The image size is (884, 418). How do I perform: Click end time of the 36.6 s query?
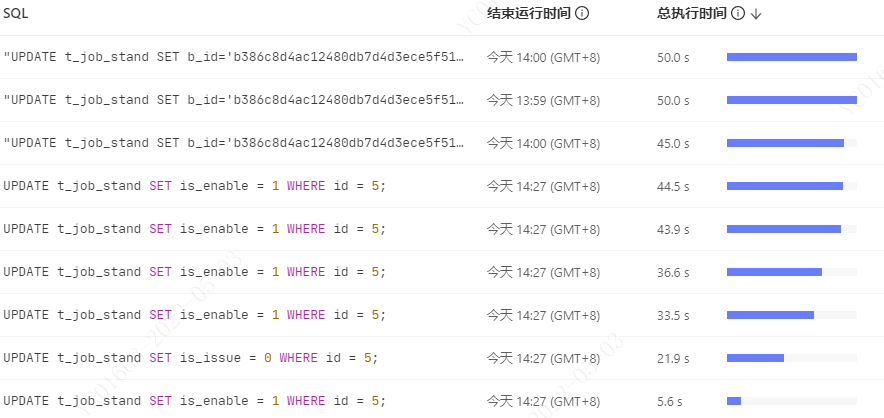pos(543,272)
